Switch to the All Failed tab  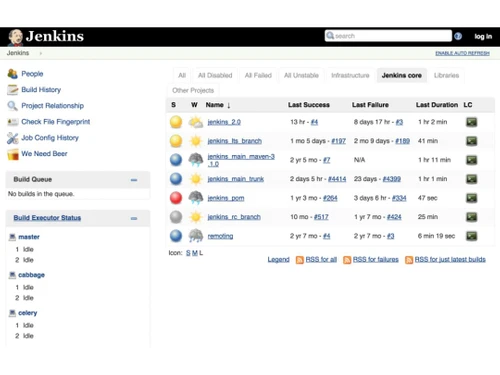[258, 75]
